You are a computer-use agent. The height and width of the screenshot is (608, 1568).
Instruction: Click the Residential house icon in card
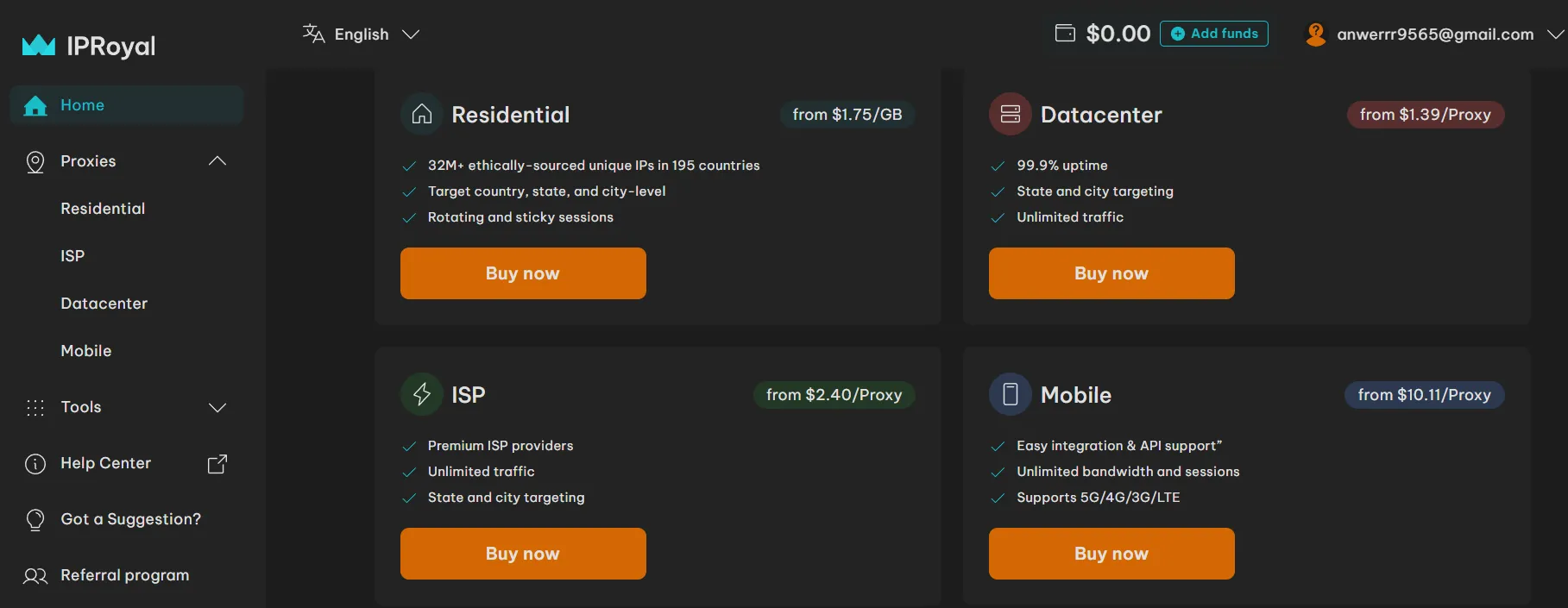(422, 114)
